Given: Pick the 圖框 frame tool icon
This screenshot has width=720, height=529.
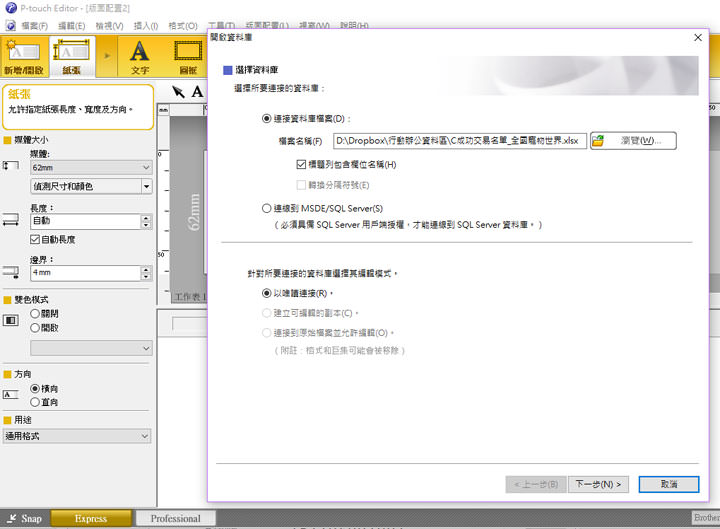Looking at the screenshot, I should click(188, 57).
